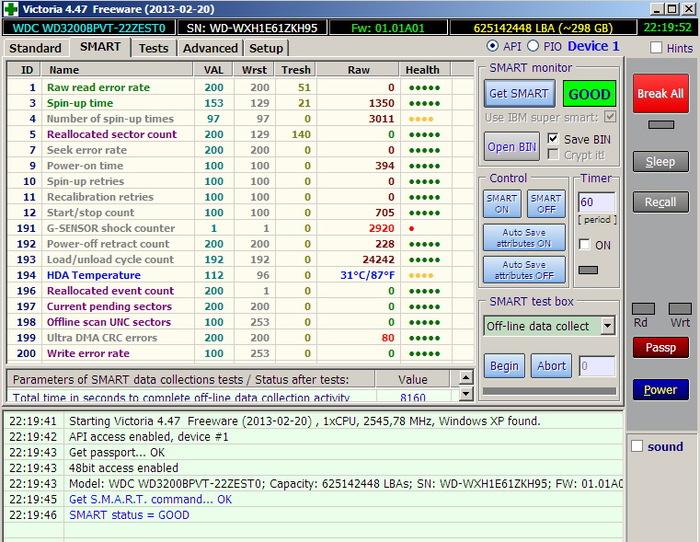Switch to the Tests tab
700x542 pixels.
point(153,48)
